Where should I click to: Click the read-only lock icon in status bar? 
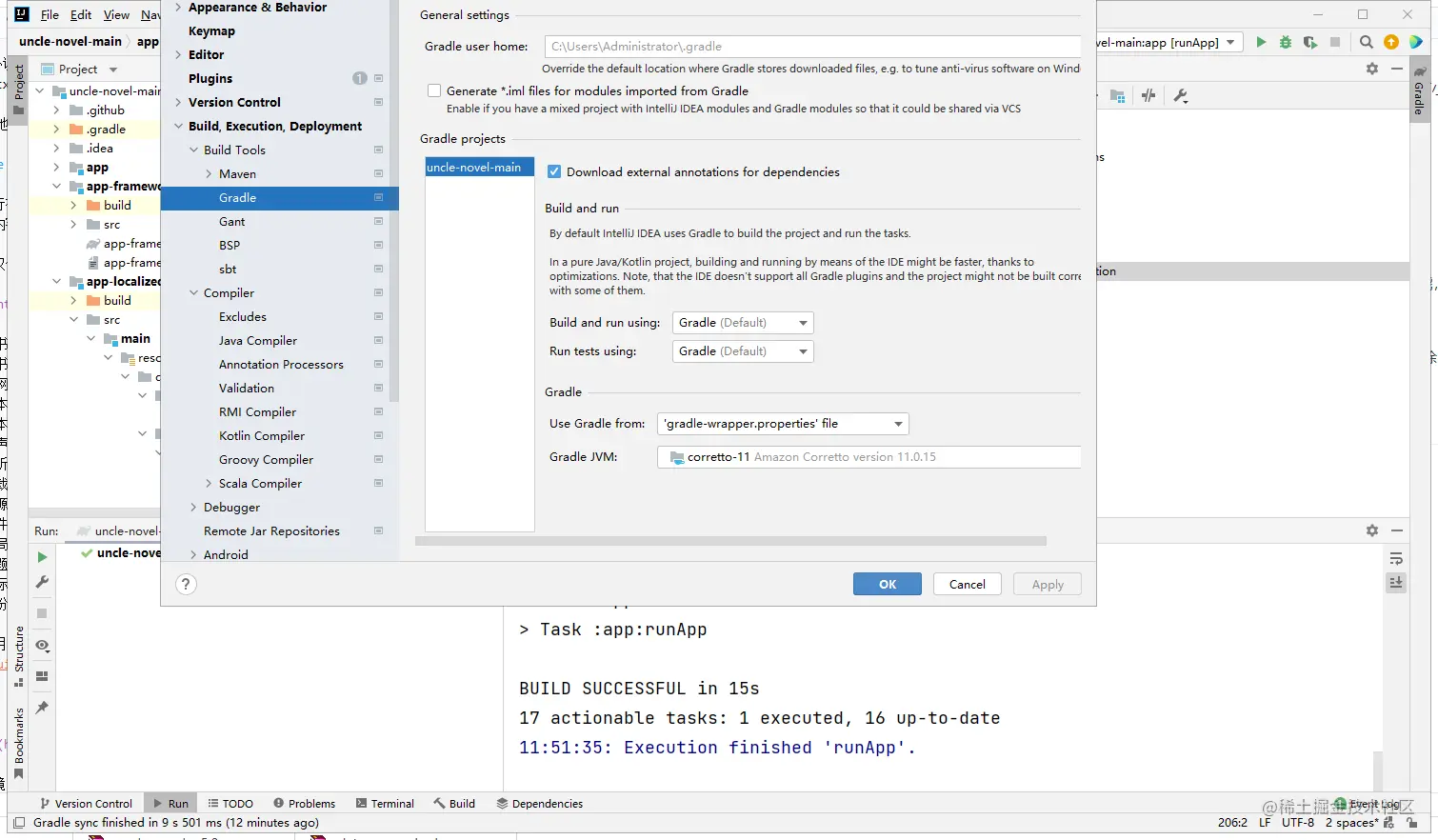[1411, 823]
